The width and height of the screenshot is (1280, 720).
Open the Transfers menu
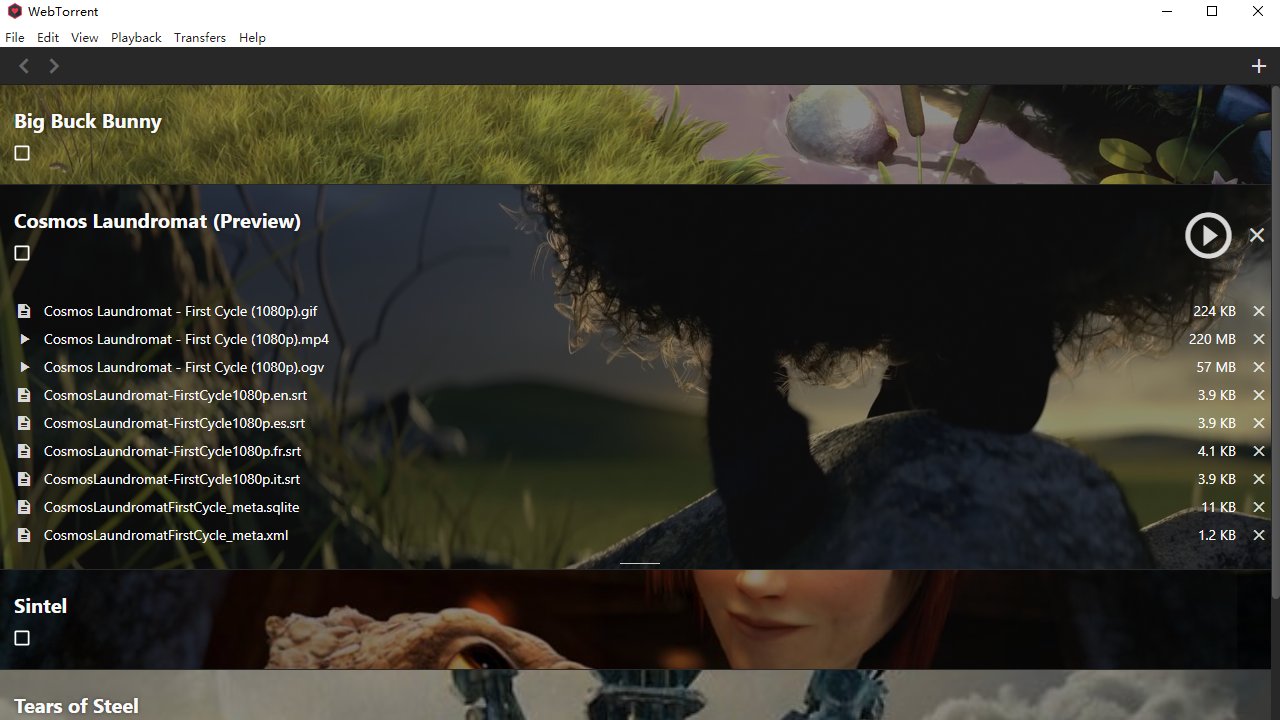200,37
